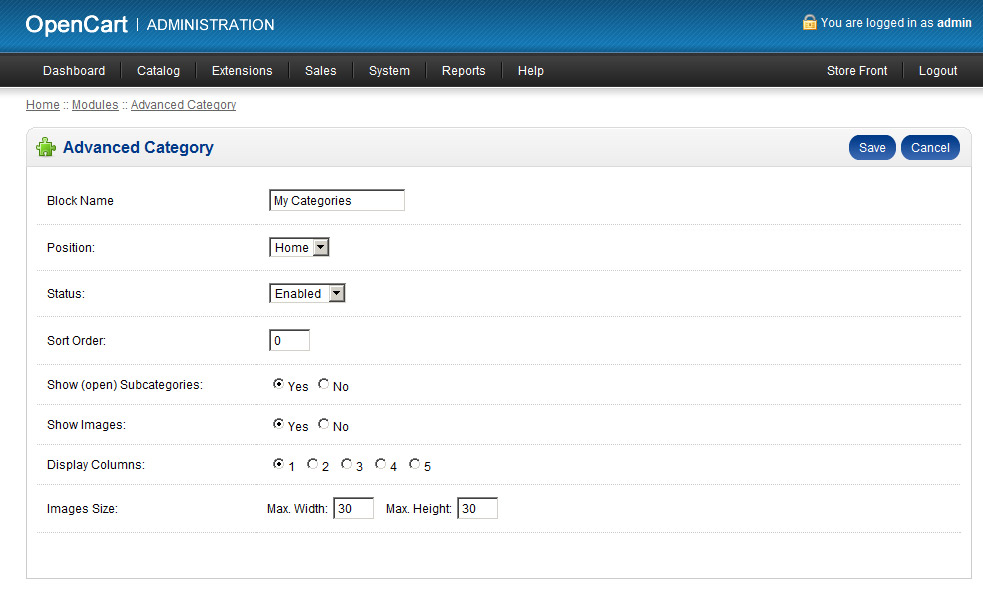Screen dimensions: 983x605
Task: Open the System menu
Action: click(x=389, y=71)
